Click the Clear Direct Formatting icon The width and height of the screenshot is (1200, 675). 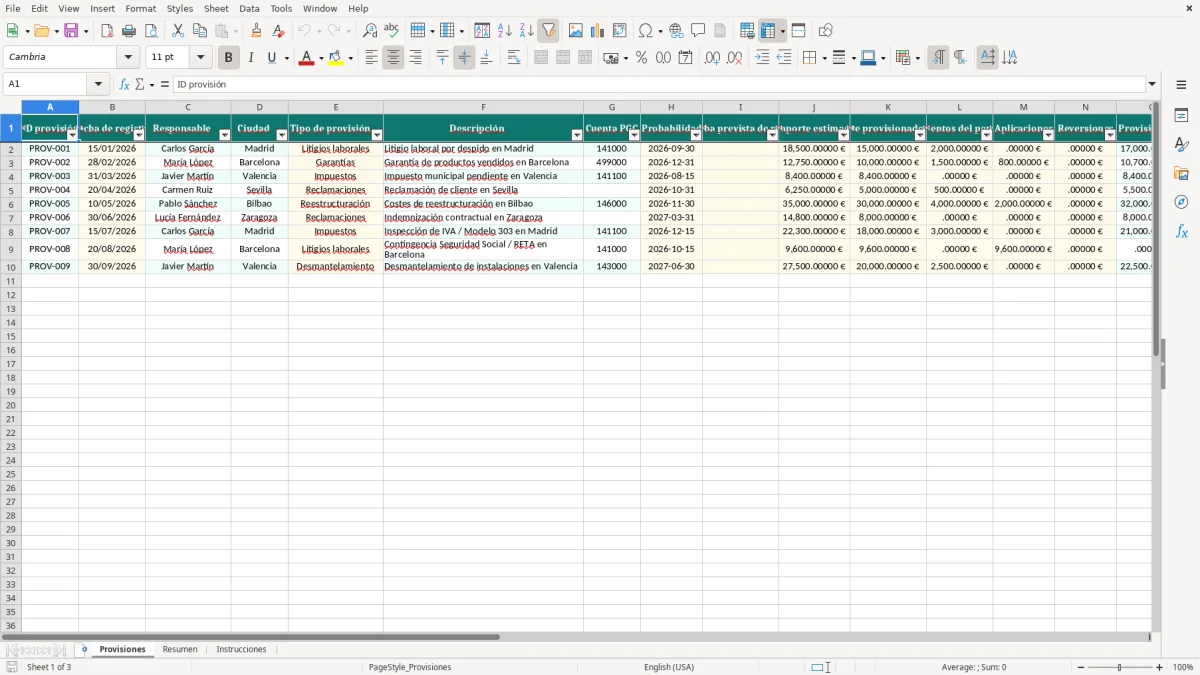[278, 31]
